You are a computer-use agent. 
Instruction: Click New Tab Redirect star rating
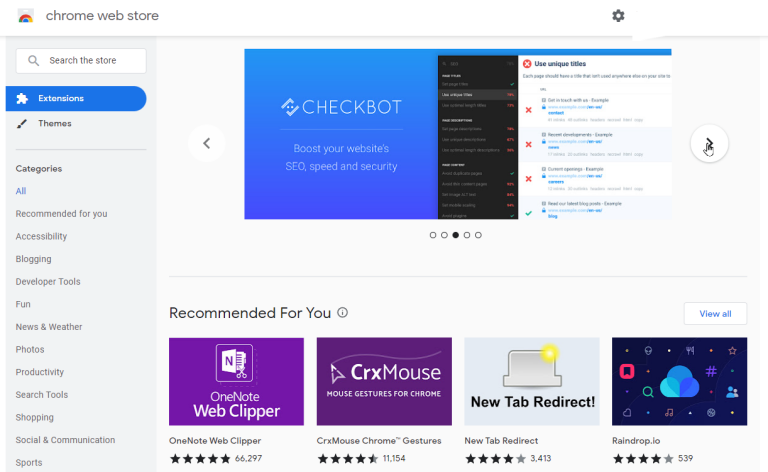click(495, 459)
